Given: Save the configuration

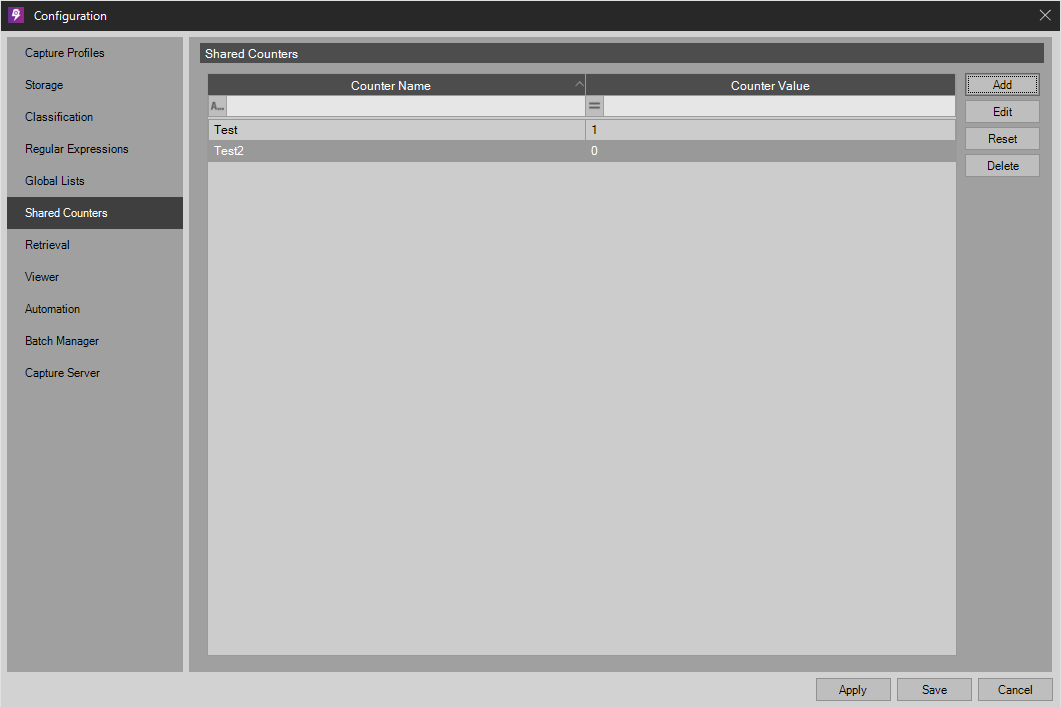Looking at the screenshot, I should coord(934,689).
